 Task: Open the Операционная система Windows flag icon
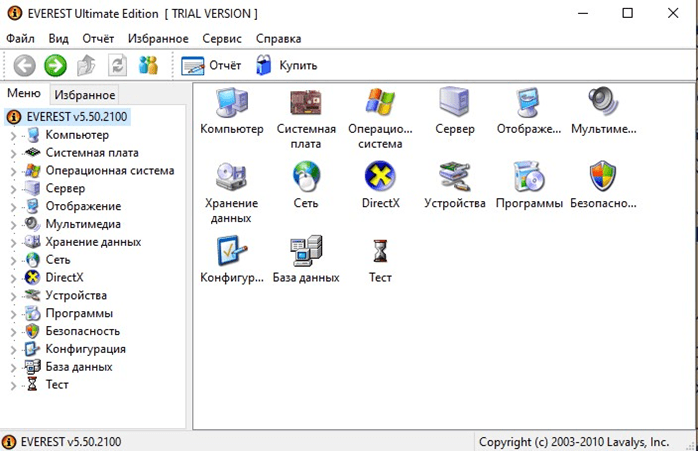(380, 103)
